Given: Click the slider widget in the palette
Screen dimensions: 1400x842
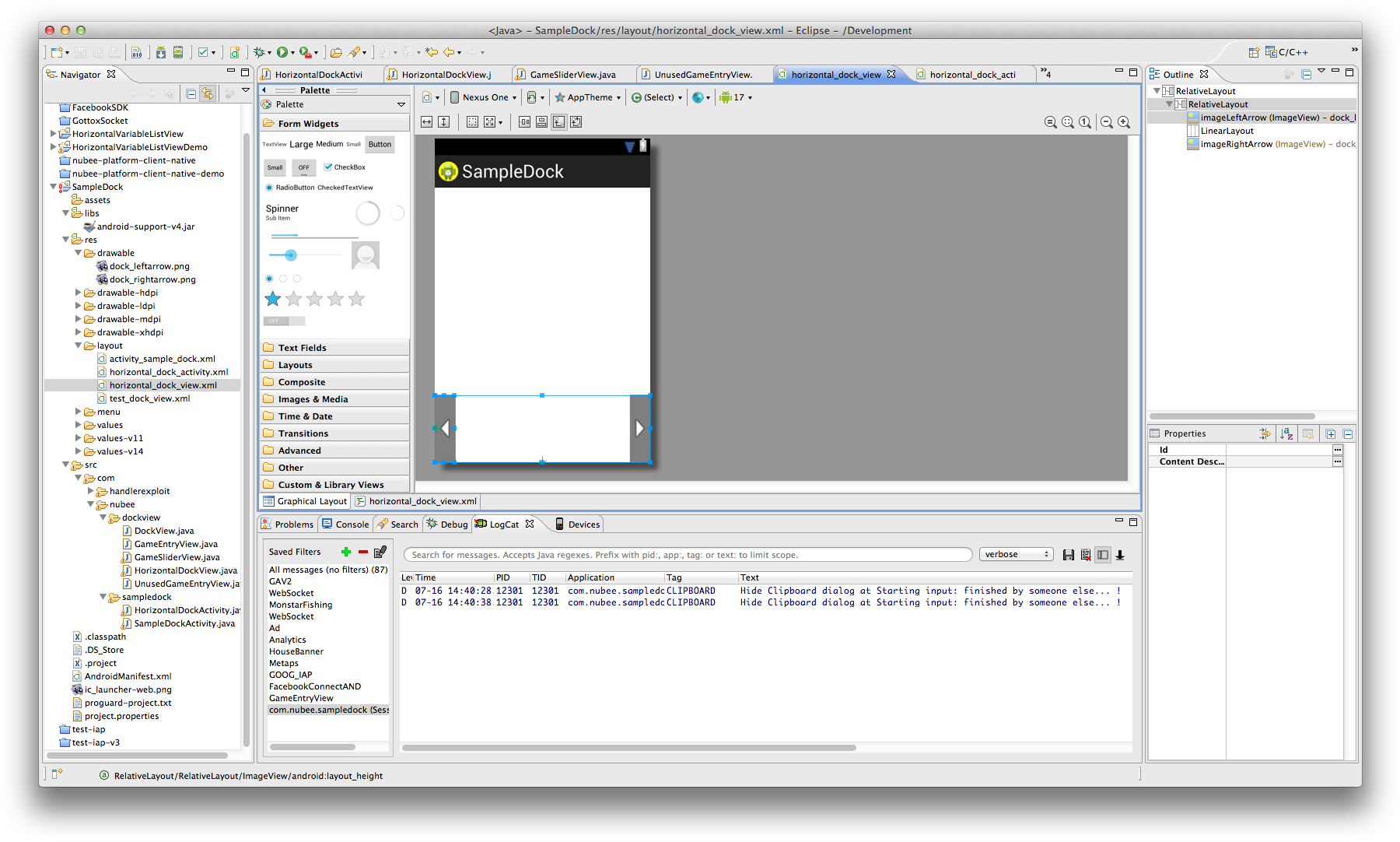Looking at the screenshot, I should 291,255.
